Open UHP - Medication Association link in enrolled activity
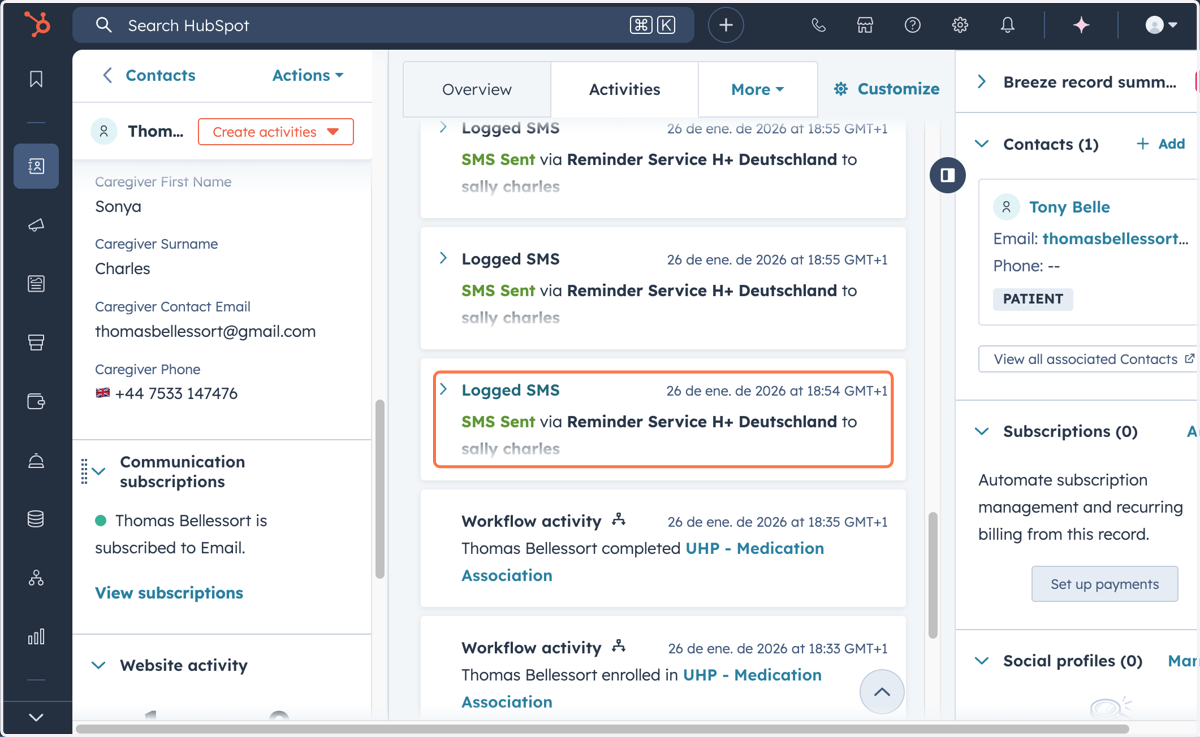The width and height of the screenshot is (1200, 737). pyautogui.click(x=641, y=688)
